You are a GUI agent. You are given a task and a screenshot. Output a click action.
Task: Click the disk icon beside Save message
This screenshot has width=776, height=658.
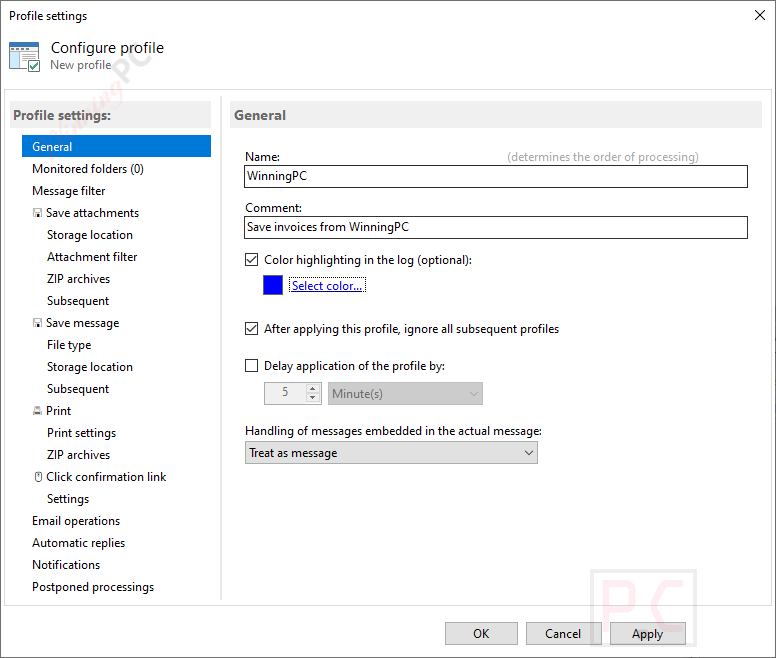(x=37, y=323)
